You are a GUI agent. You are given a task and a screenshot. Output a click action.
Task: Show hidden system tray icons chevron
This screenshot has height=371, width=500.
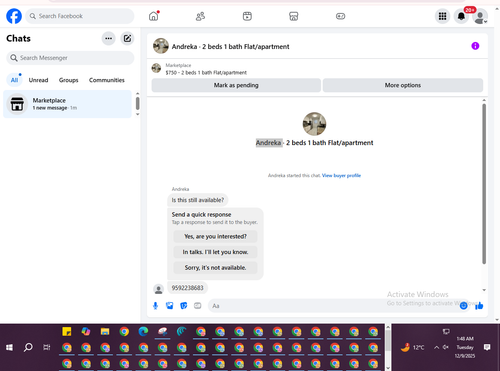[436, 348]
